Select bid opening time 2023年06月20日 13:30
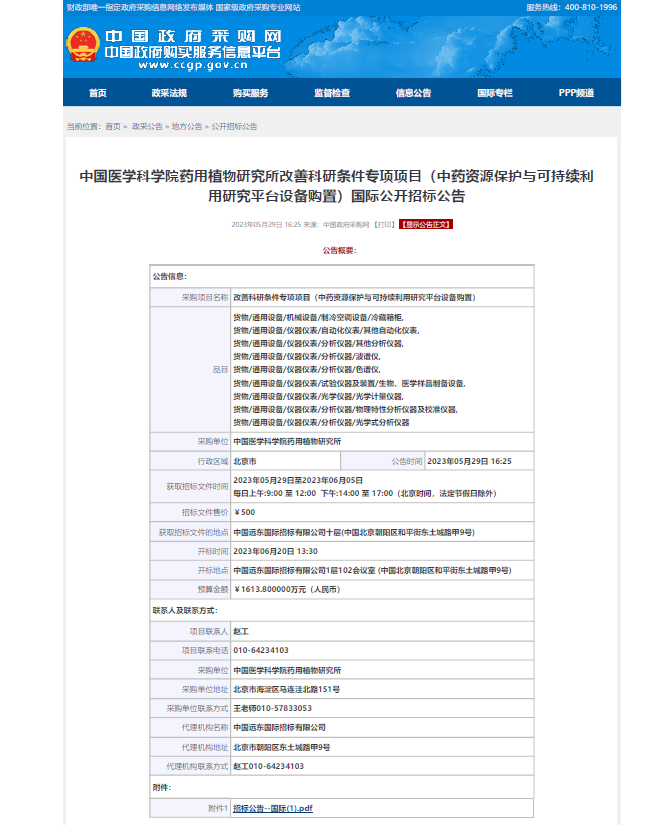Viewport: 672px width, 825px height. [x=275, y=551]
